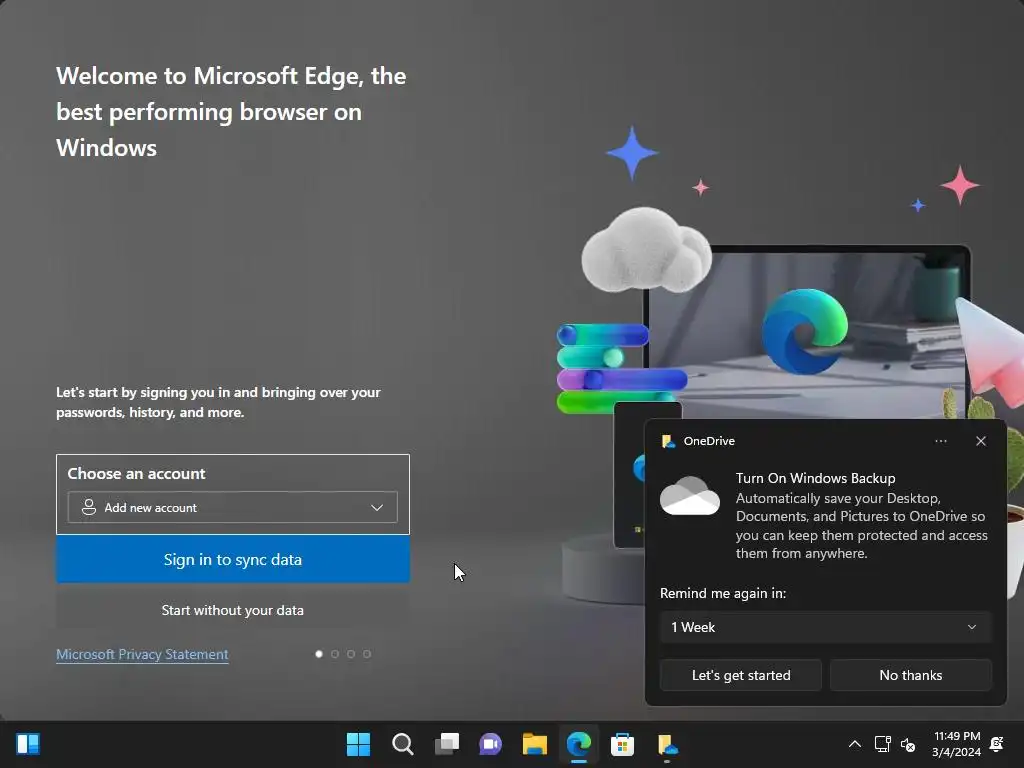1024x768 pixels.
Task: Open the notification bell in the tray
Action: (x=997, y=744)
